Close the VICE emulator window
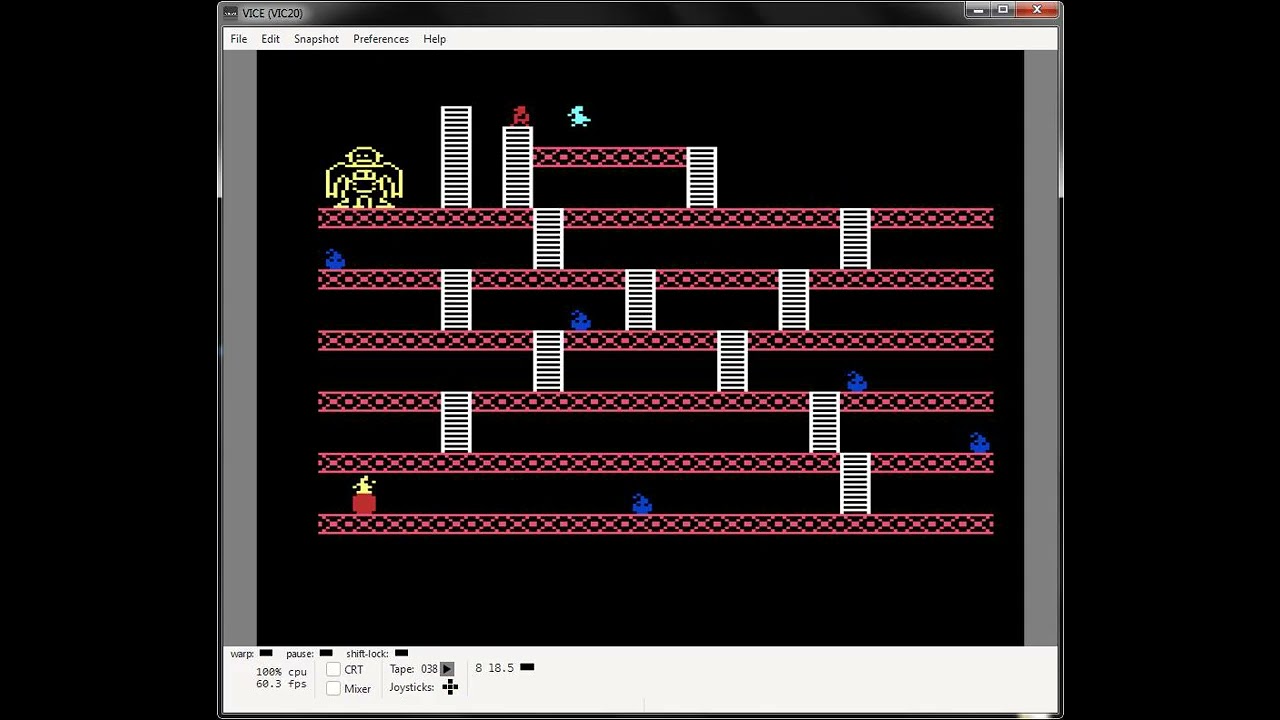The height and width of the screenshot is (720, 1280). point(1037,10)
